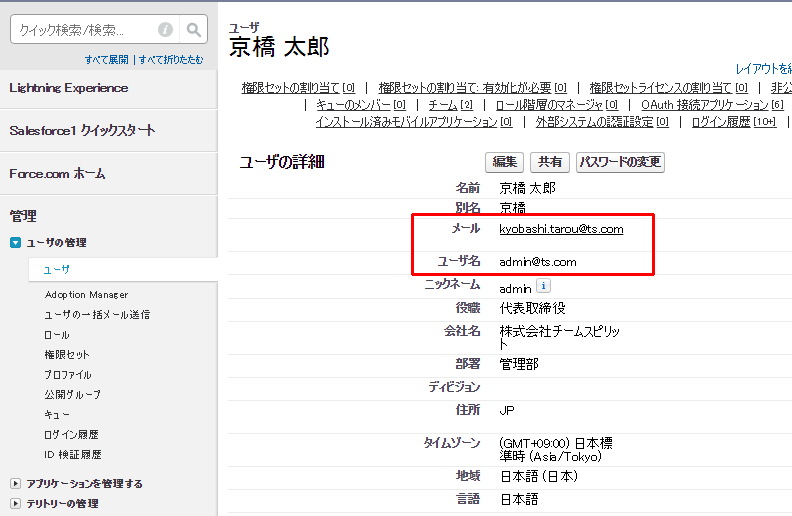The height and width of the screenshot is (516, 792).
Task: Open the email link kyobashi.tarou@ts.com
Action: tap(561, 229)
